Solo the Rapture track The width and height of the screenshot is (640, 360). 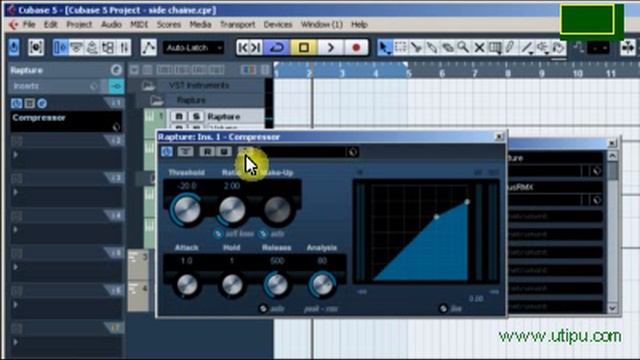point(196,117)
